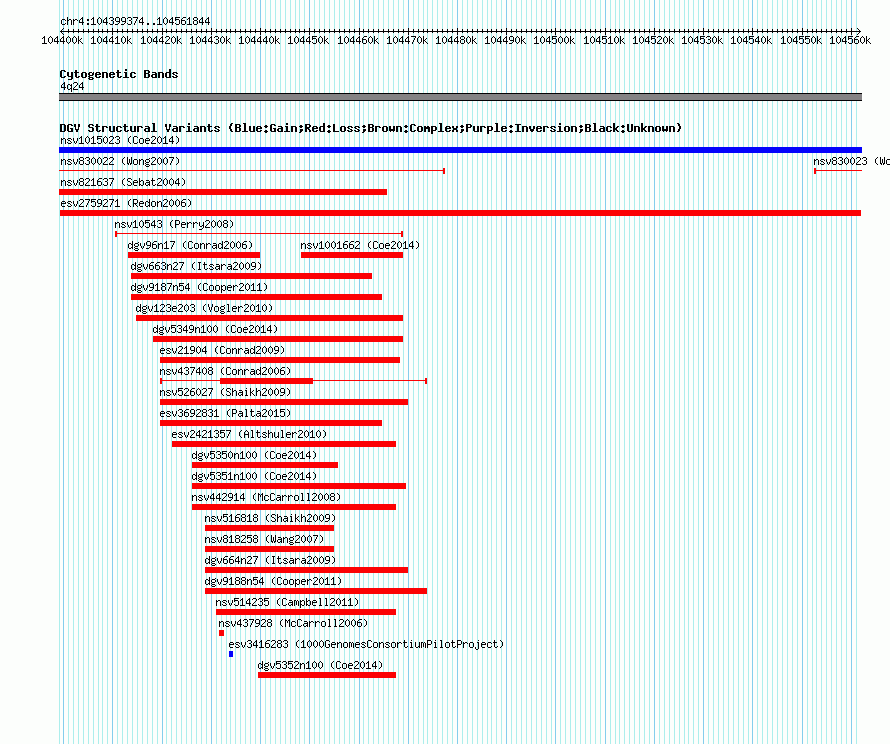Click the DGV Structural Variants track title
The height and width of the screenshot is (744, 890).
click(x=371, y=128)
